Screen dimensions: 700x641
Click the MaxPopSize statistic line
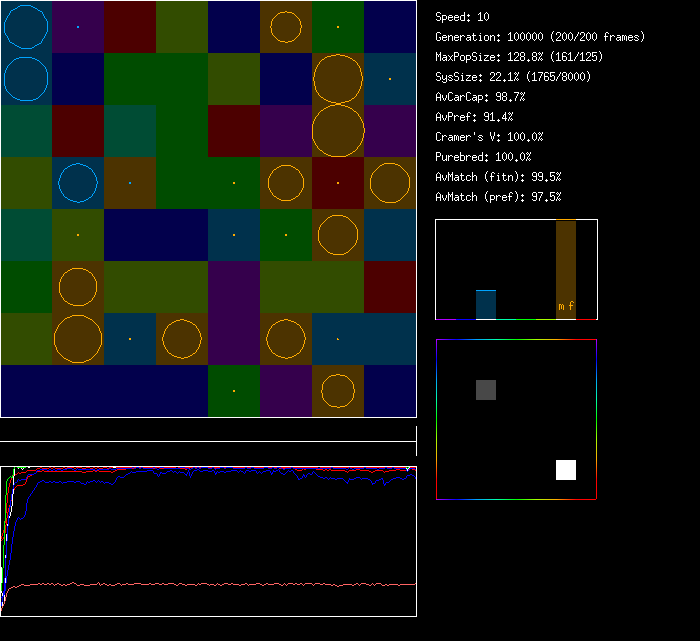click(x=518, y=57)
